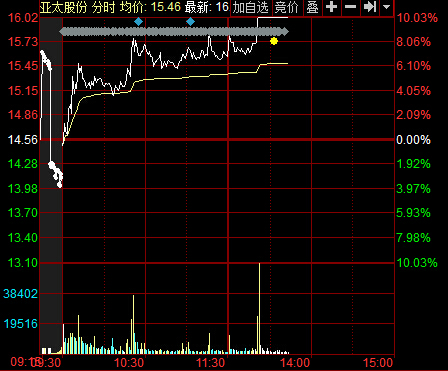The height and width of the screenshot is (371, 448).
Task: Click the 10:30 time axis label
Action: click(x=129, y=363)
